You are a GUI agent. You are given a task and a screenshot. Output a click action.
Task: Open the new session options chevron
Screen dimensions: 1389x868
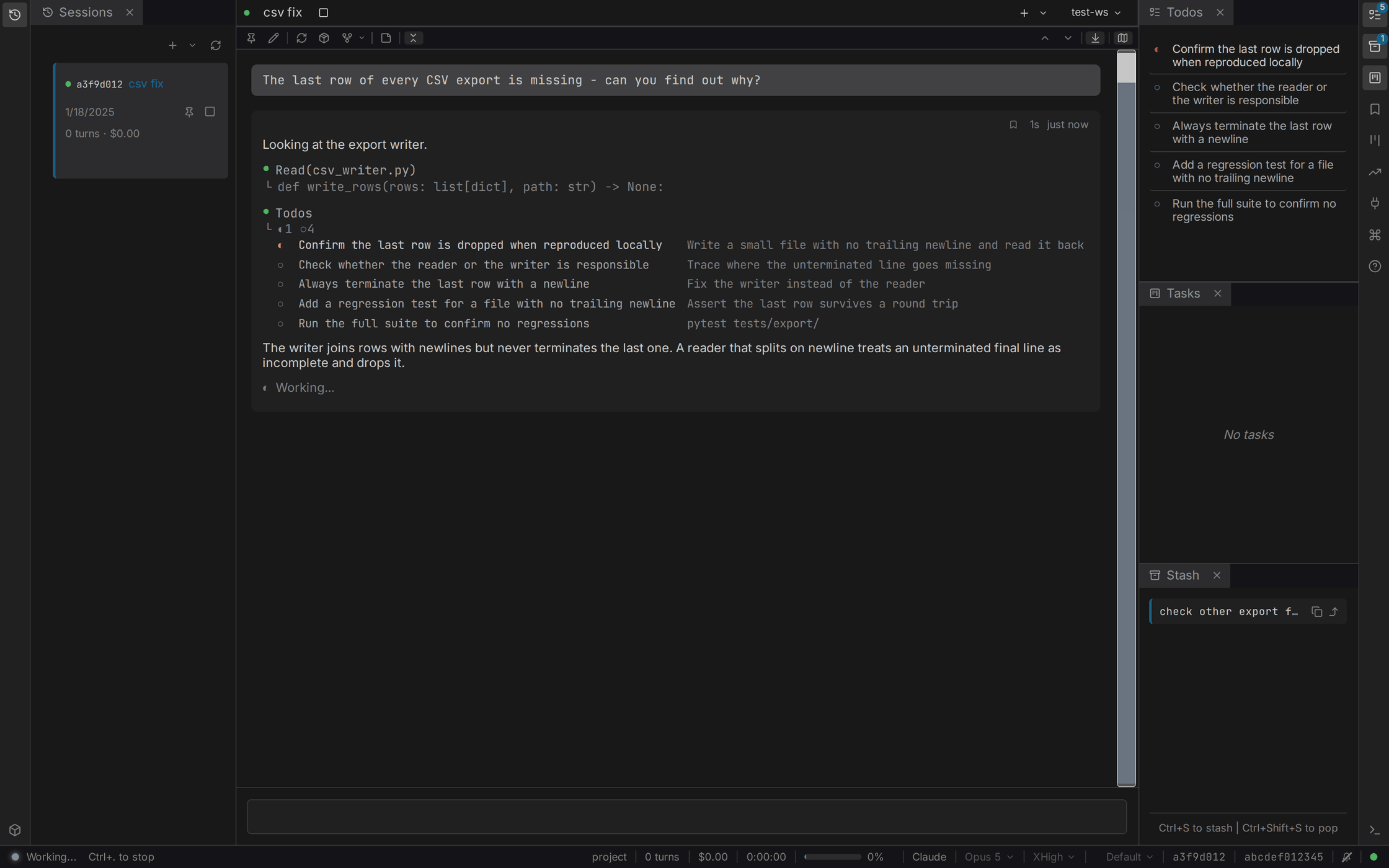(192, 45)
